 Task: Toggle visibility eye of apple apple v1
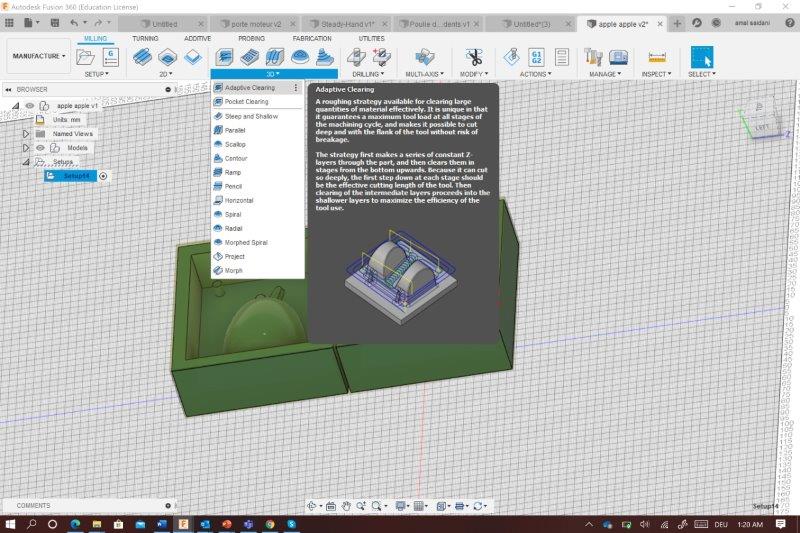click(30, 106)
